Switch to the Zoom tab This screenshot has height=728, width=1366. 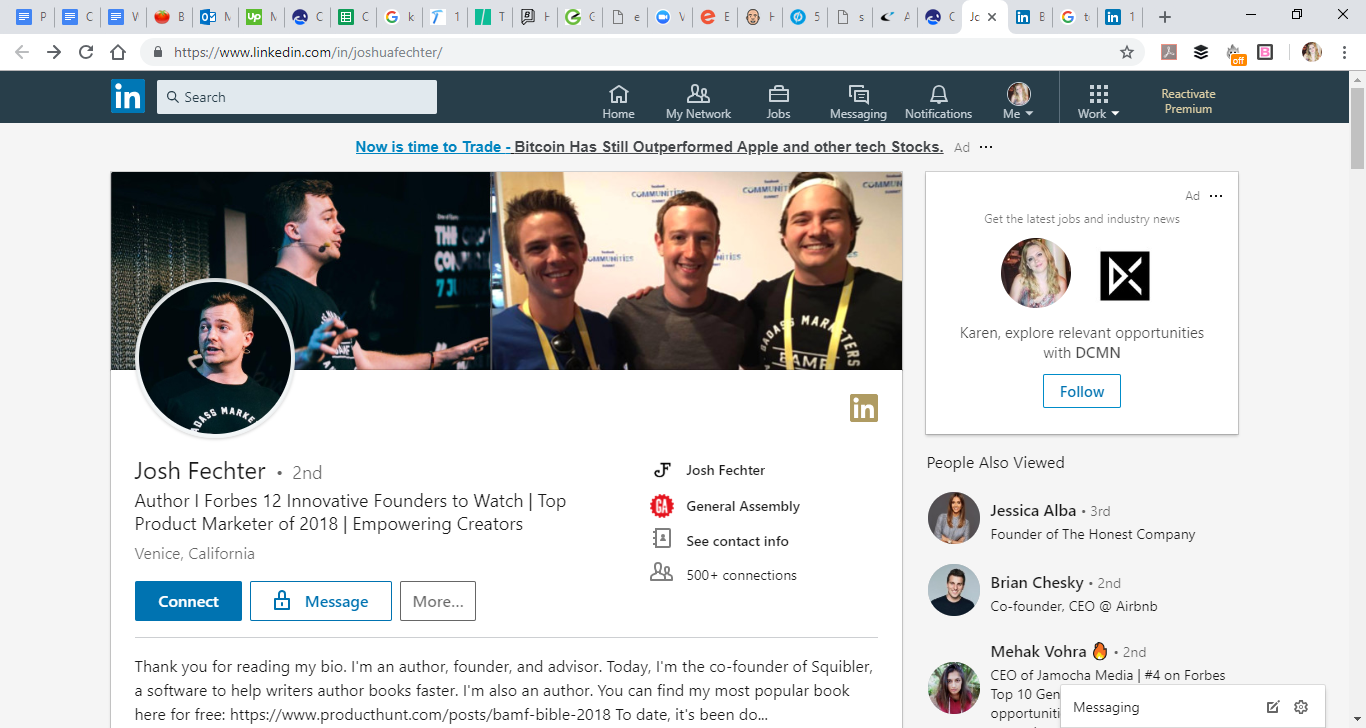click(x=670, y=17)
